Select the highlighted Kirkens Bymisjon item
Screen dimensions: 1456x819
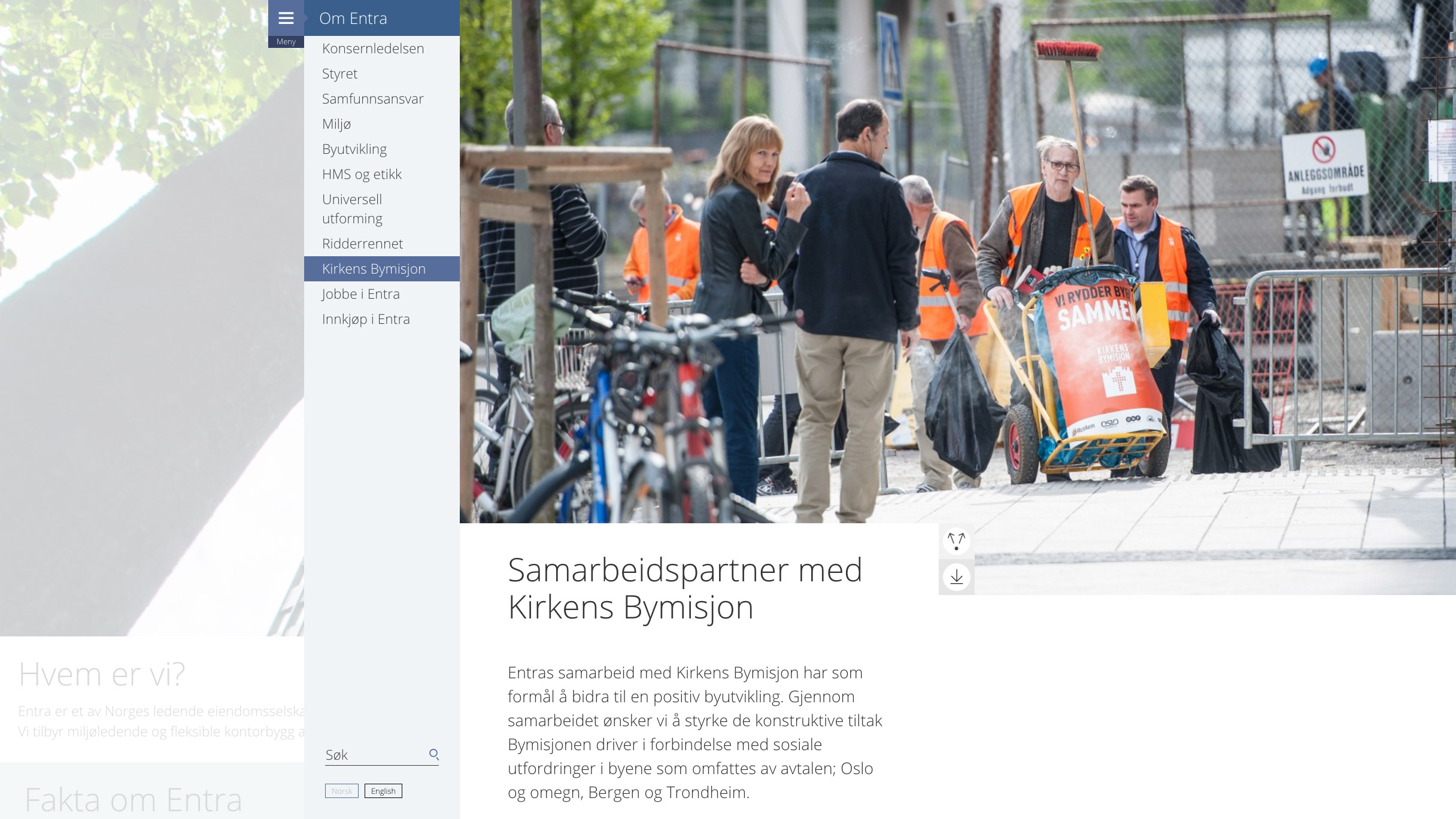(382, 269)
